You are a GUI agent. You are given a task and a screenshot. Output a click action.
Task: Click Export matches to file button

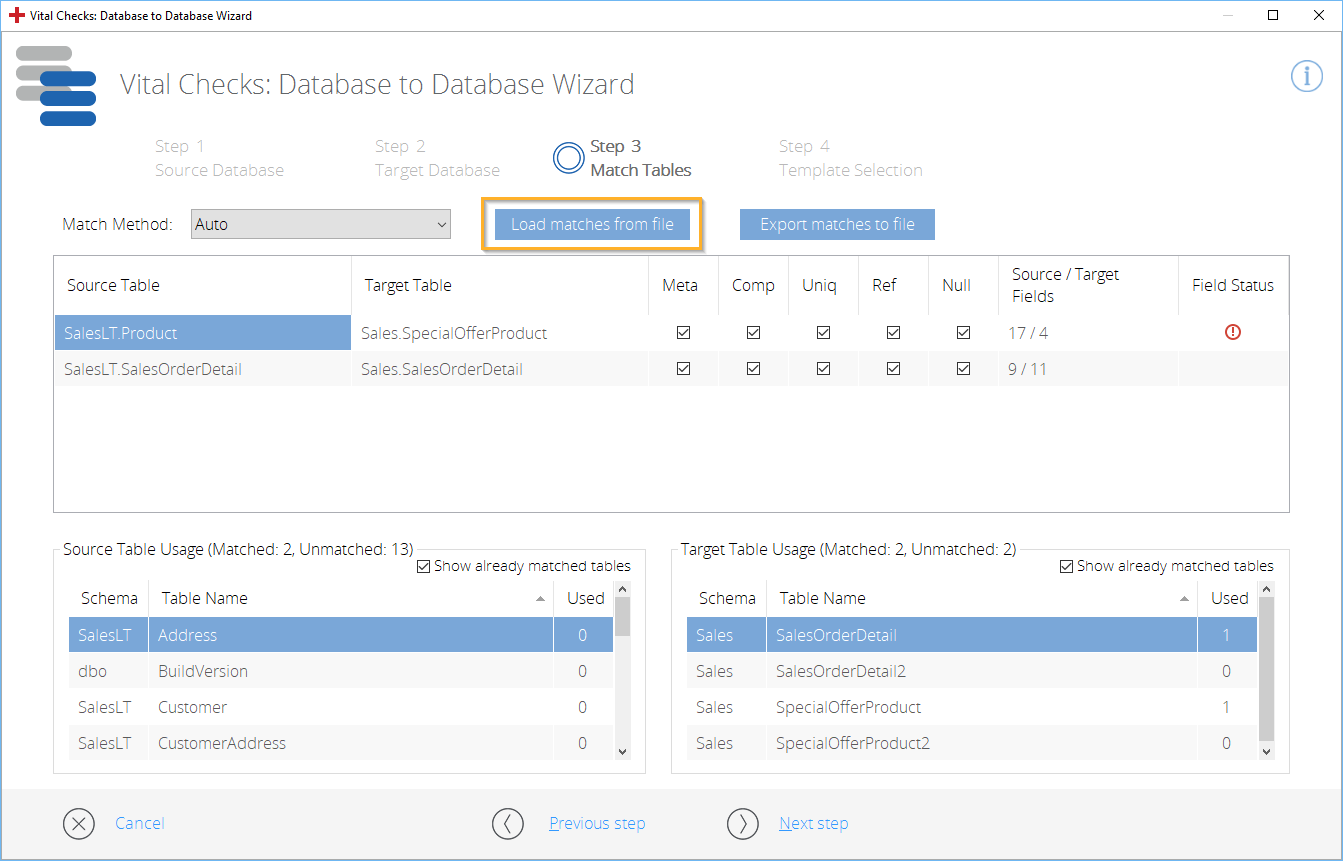coord(837,225)
